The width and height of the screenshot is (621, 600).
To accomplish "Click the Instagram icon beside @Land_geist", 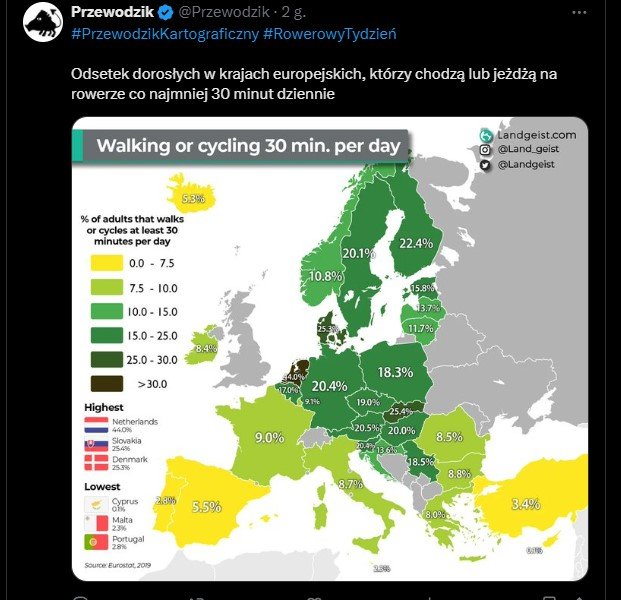I will coord(485,150).
